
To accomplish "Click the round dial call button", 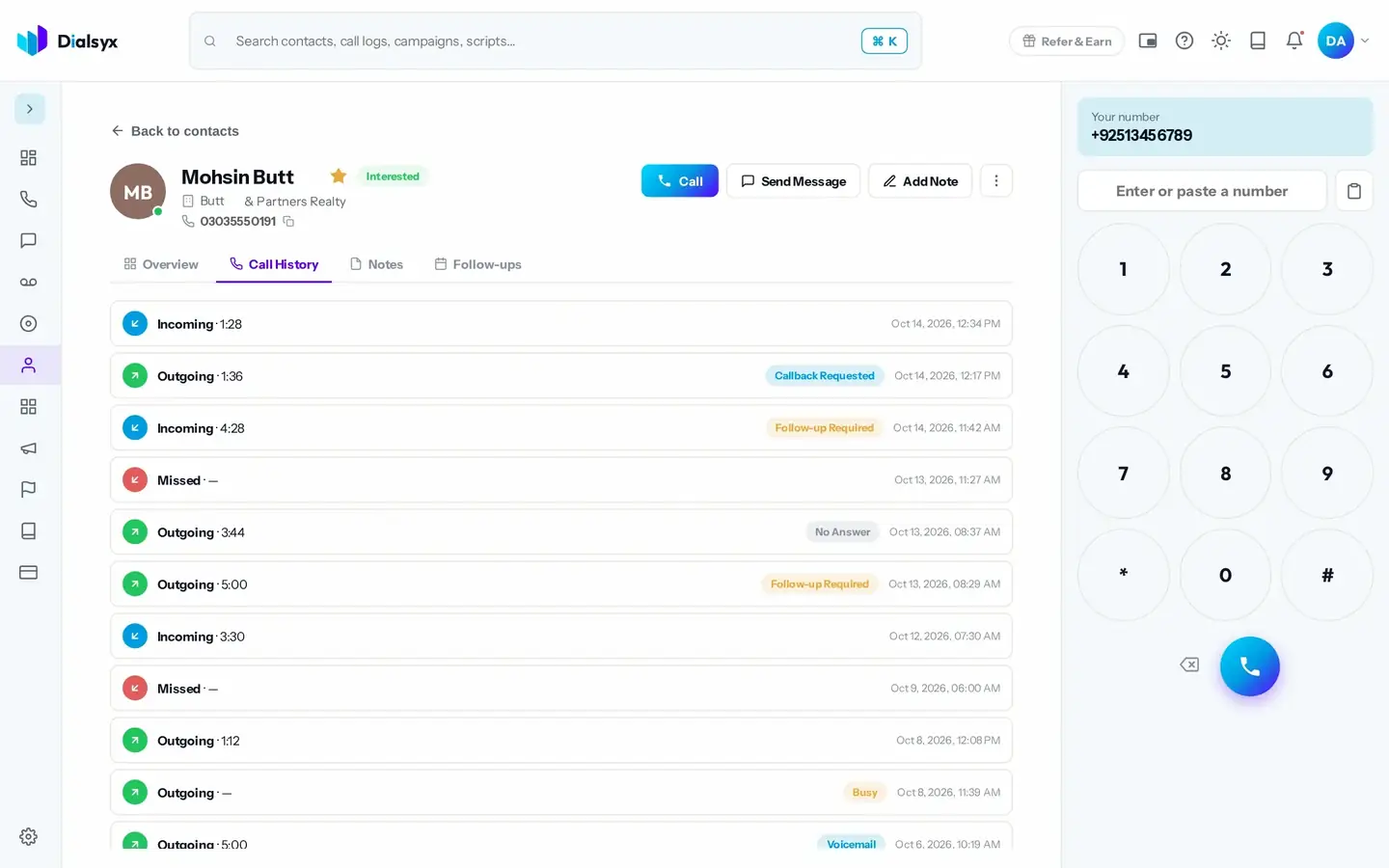I will coord(1250,666).
